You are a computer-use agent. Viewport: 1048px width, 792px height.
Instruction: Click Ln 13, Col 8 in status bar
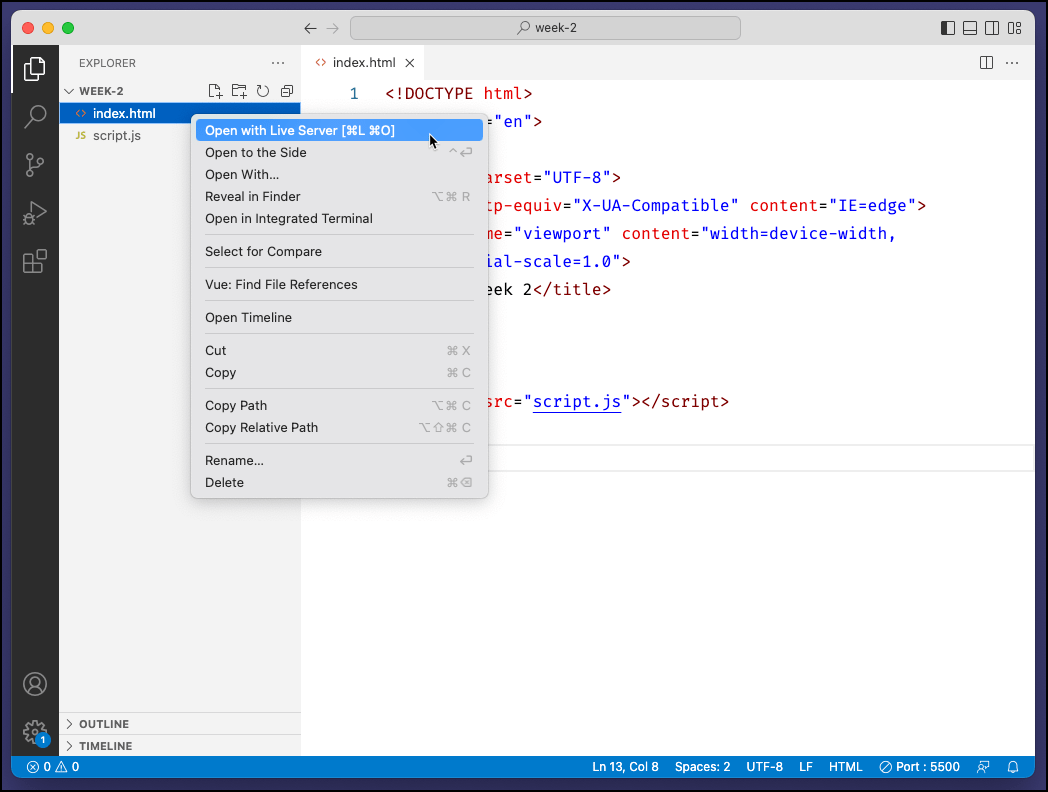(x=625, y=767)
